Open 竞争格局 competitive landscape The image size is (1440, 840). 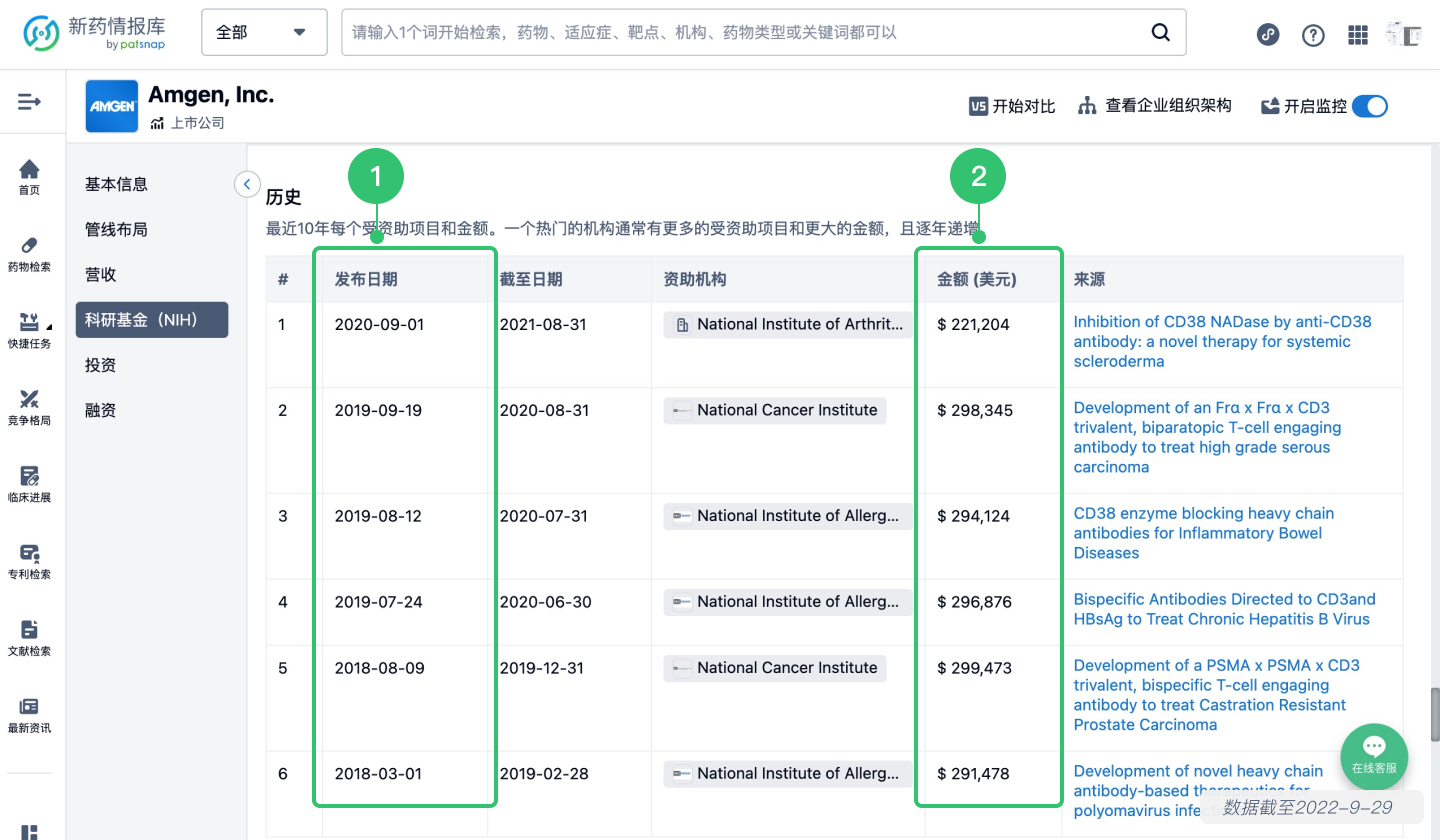[30, 408]
